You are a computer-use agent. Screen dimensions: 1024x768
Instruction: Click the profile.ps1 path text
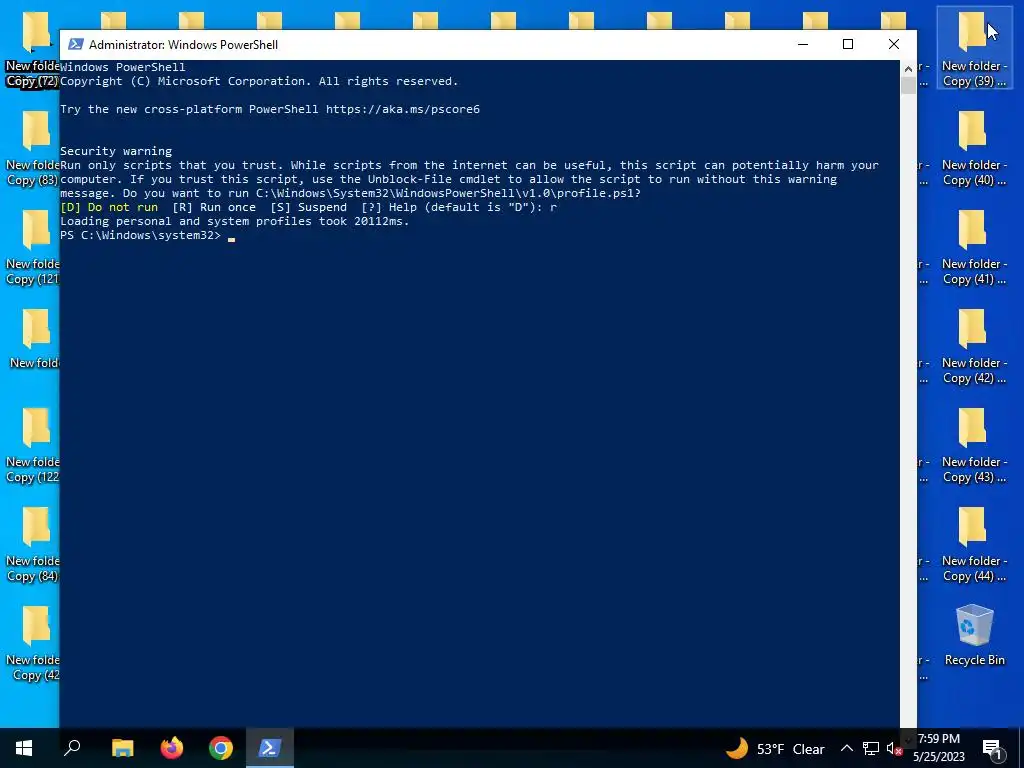[448, 193]
